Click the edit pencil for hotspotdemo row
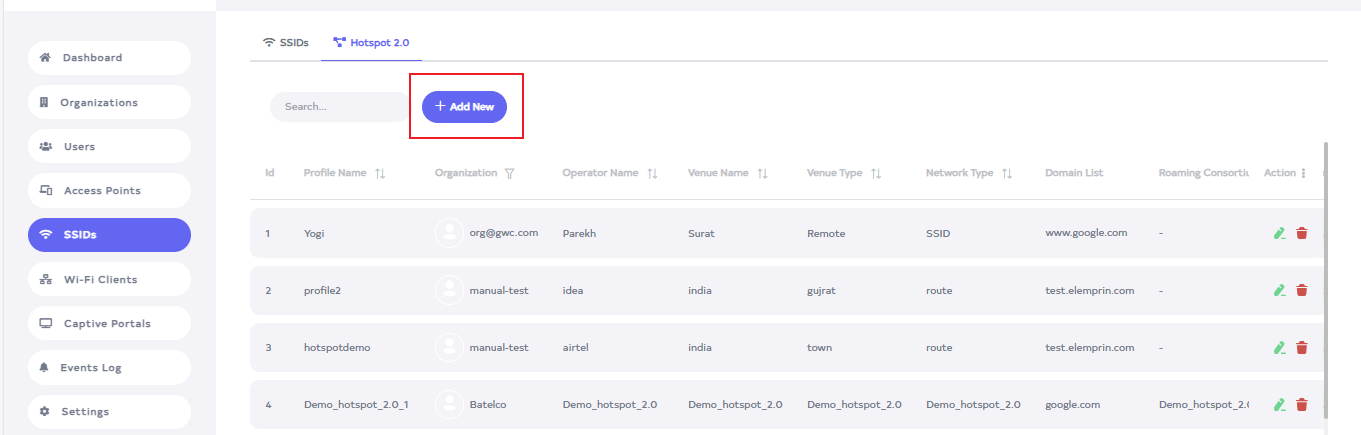This screenshot has width=1361, height=435. click(1279, 348)
